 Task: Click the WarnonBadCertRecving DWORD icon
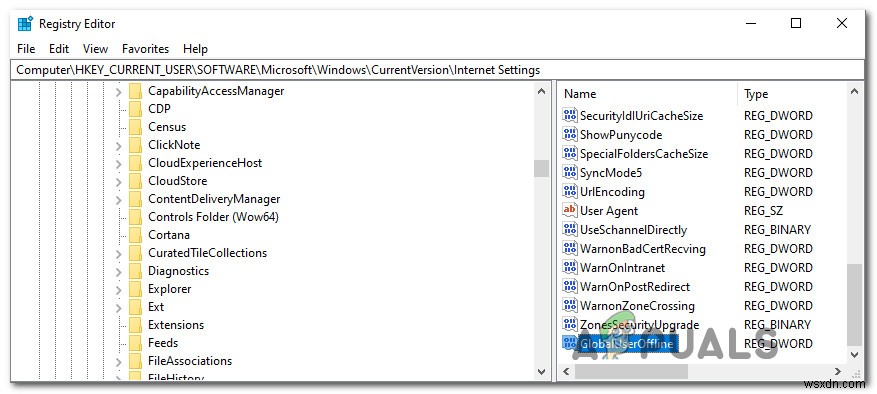570,248
